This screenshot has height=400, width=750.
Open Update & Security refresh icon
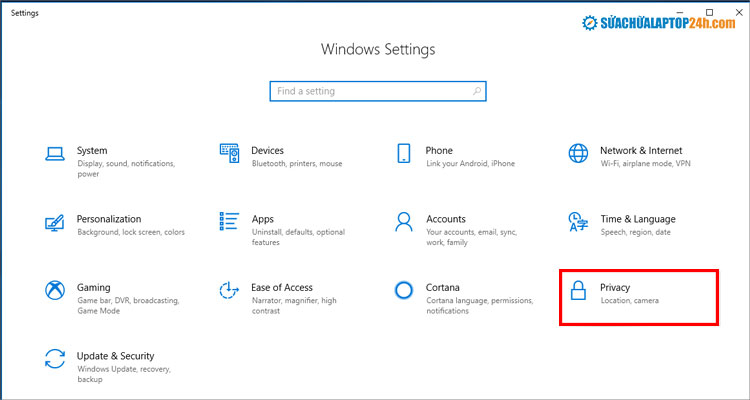55,358
